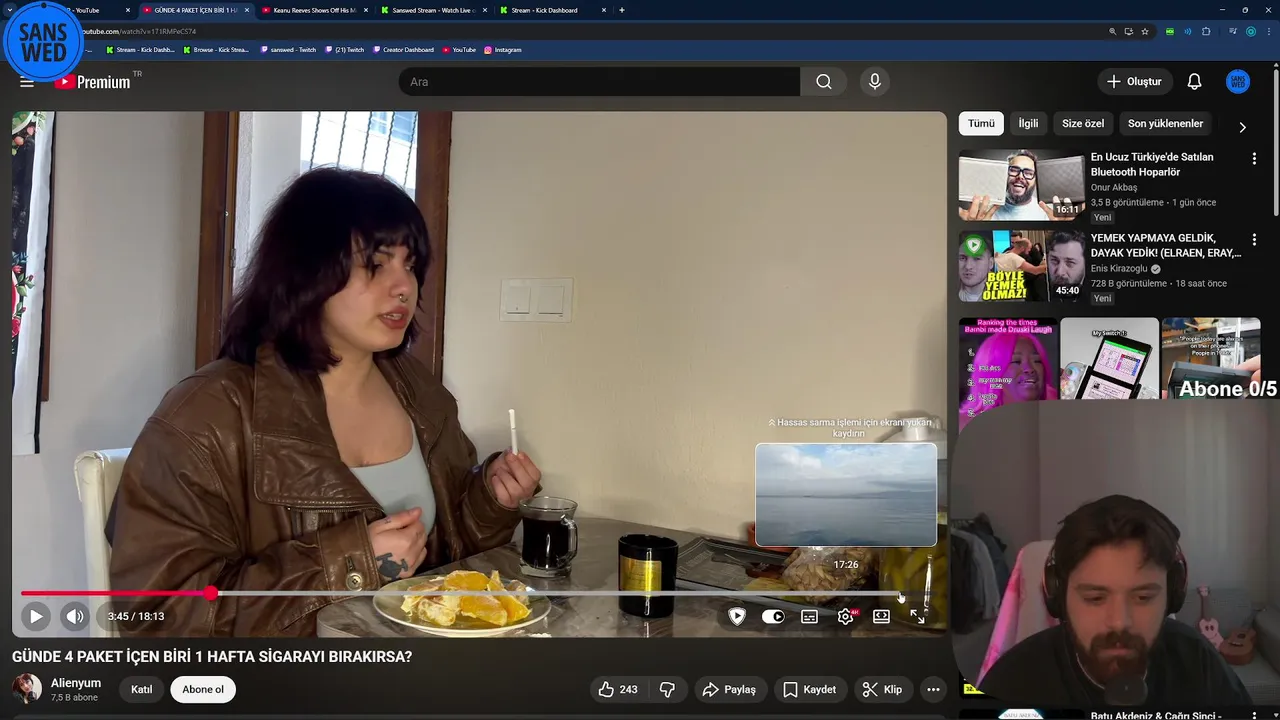This screenshot has width=1280, height=720.
Task: Save the video with Kaydet
Action: (x=809, y=689)
